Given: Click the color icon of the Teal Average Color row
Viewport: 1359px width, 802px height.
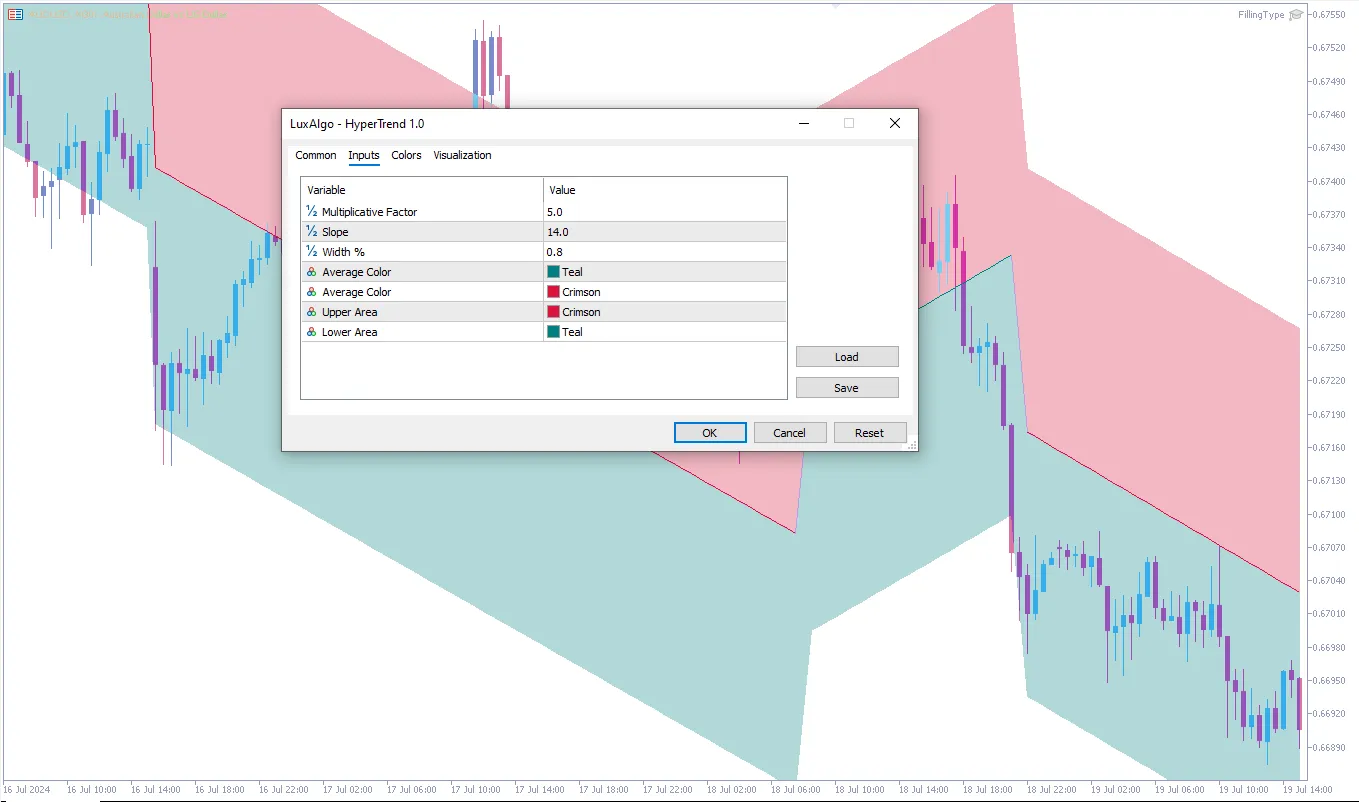Looking at the screenshot, I should tap(312, 272).
